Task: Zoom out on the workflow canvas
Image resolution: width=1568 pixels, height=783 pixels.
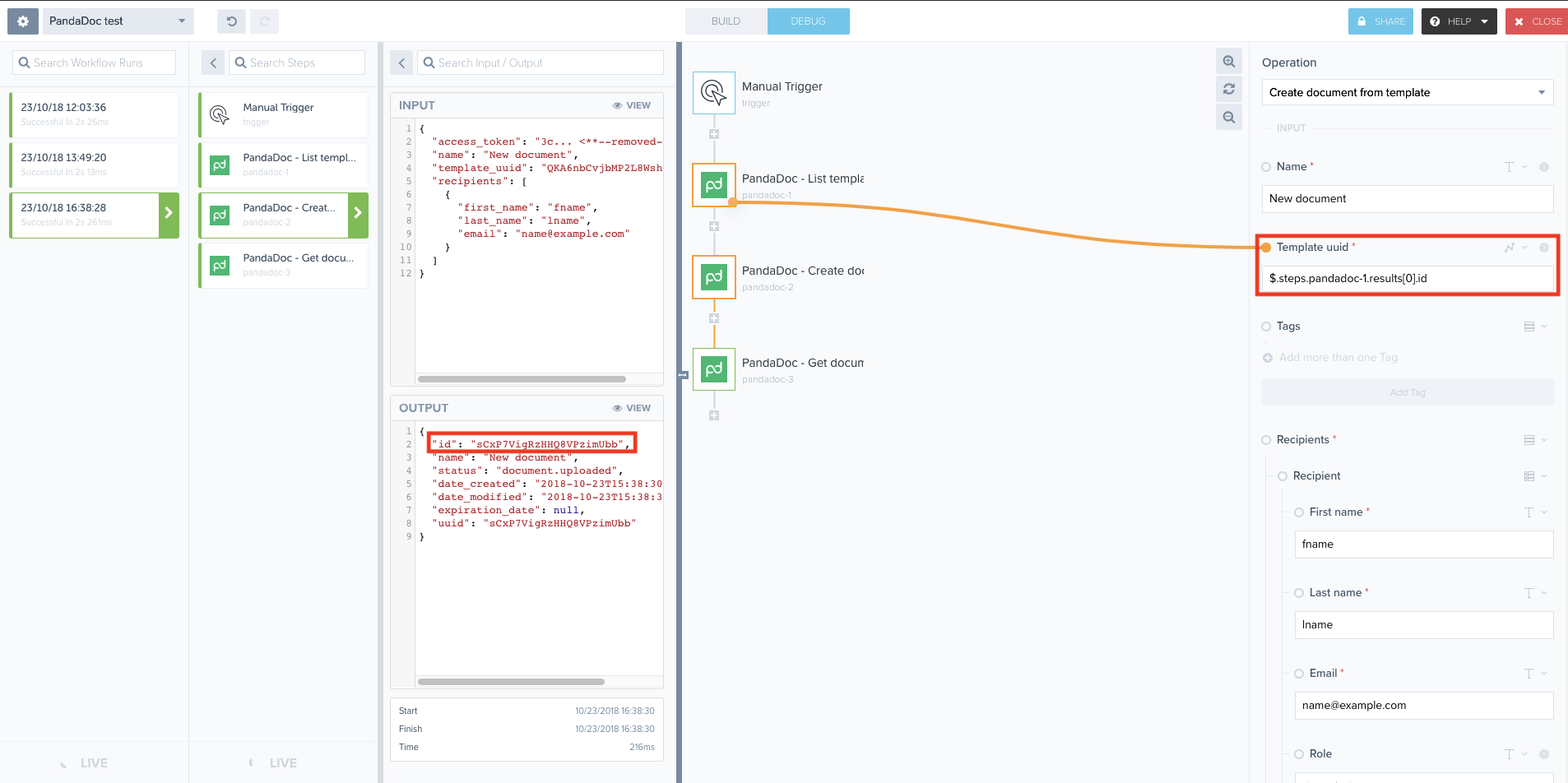Action: (x=1229, y=117)
